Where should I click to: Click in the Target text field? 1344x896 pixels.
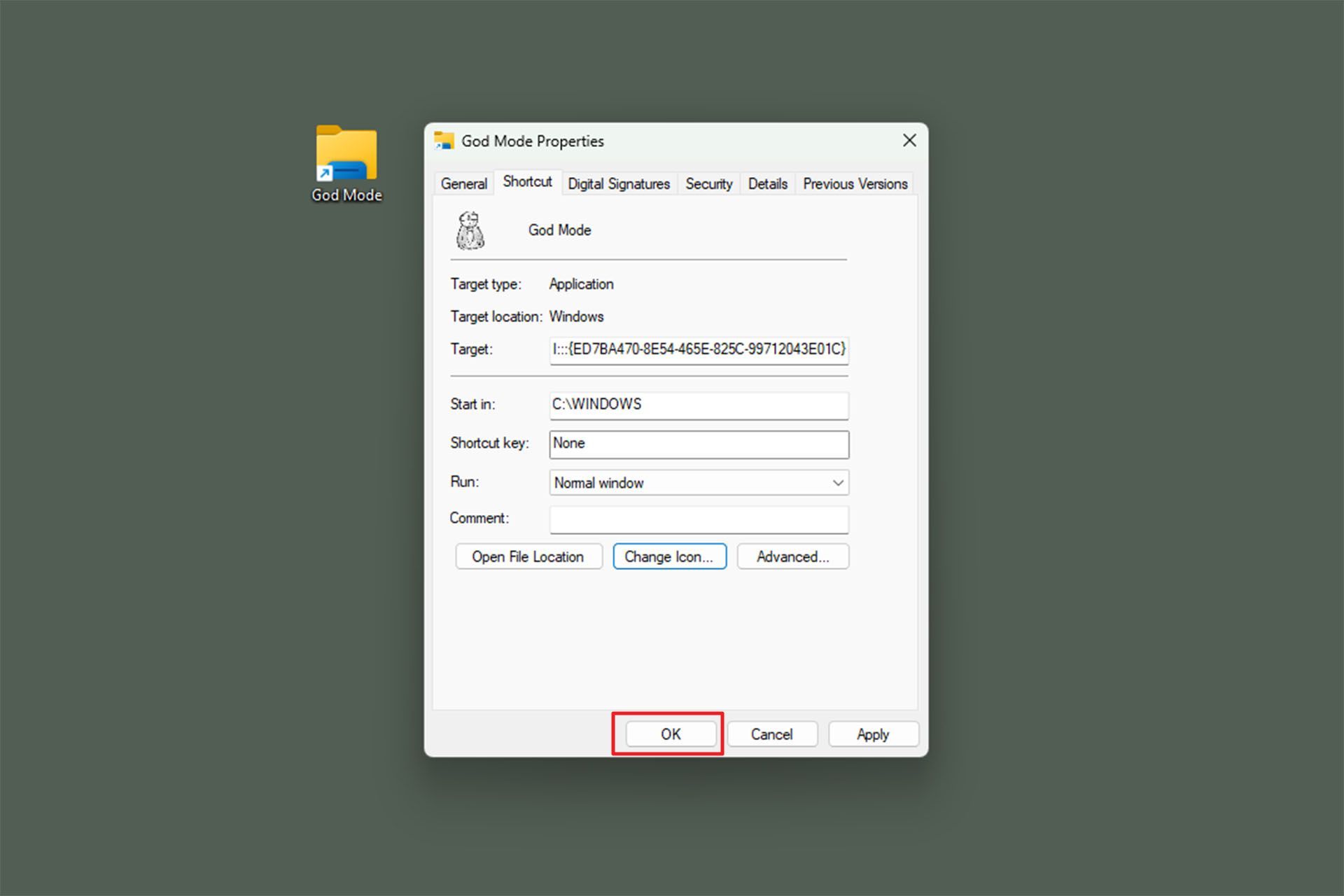point(699,349)
